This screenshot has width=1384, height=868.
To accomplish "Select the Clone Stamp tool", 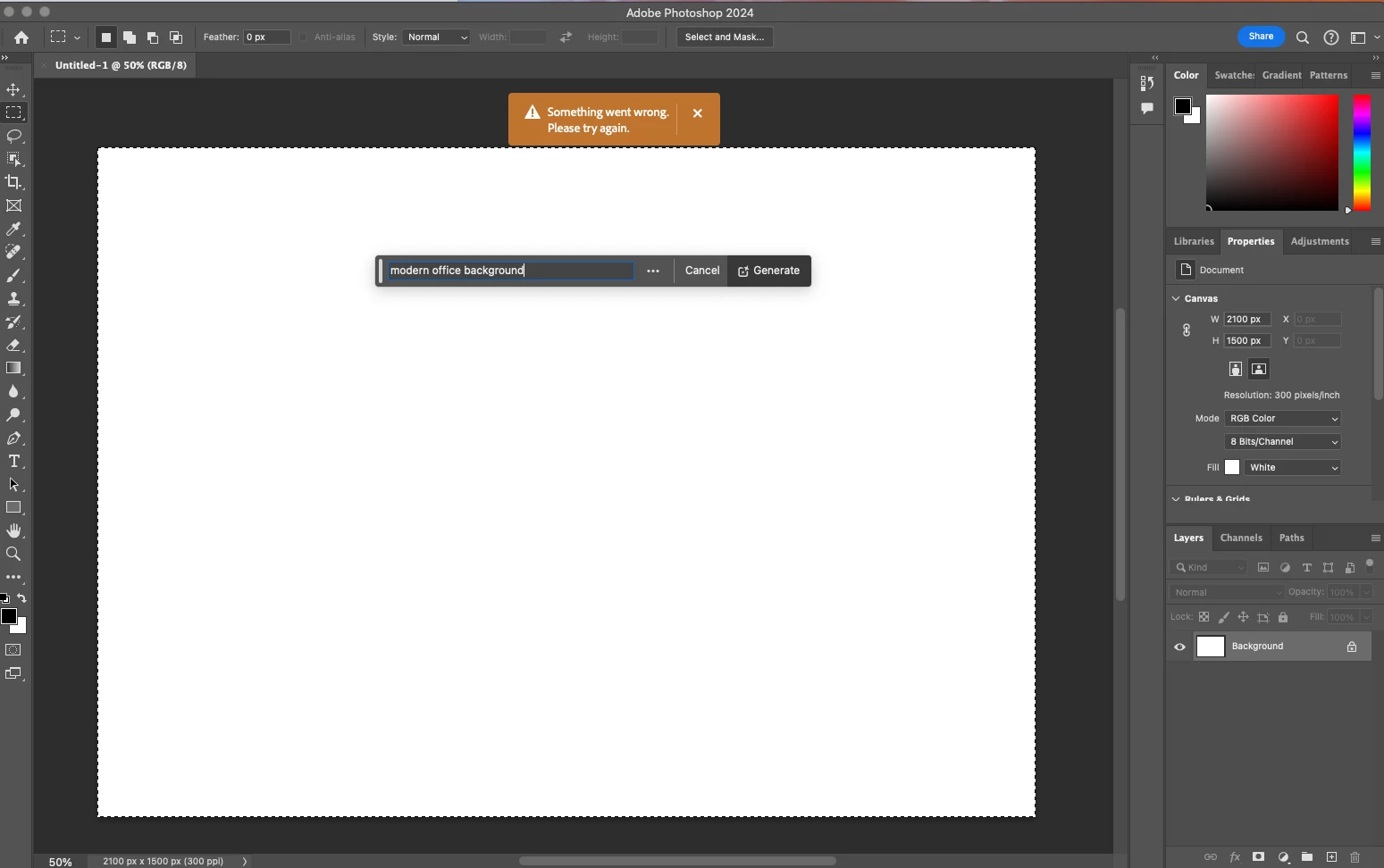I will [13, 299].
